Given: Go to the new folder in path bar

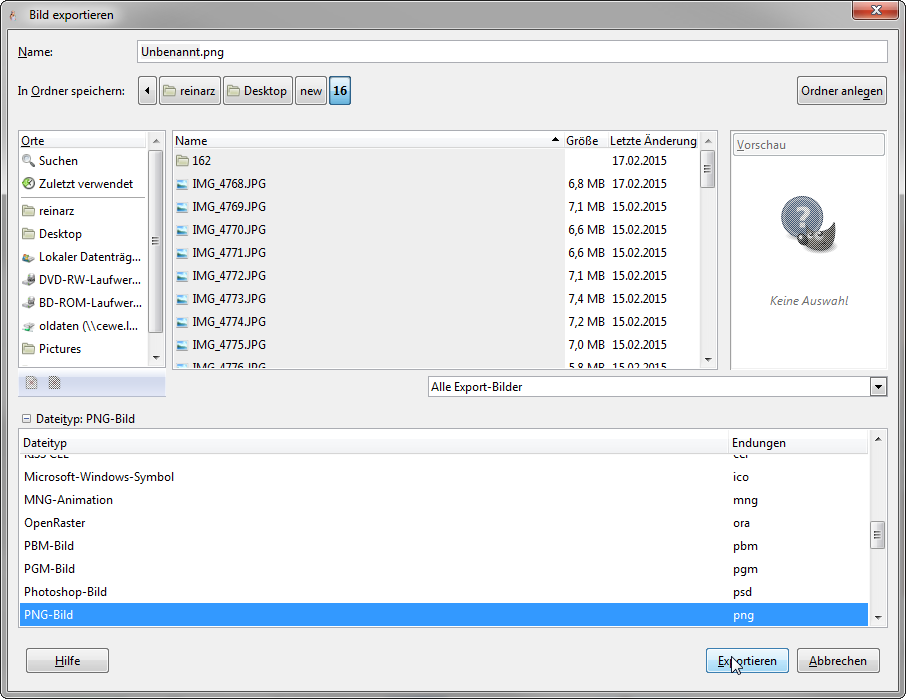Looking at the screenshot, I should click(x=311, y=91).
